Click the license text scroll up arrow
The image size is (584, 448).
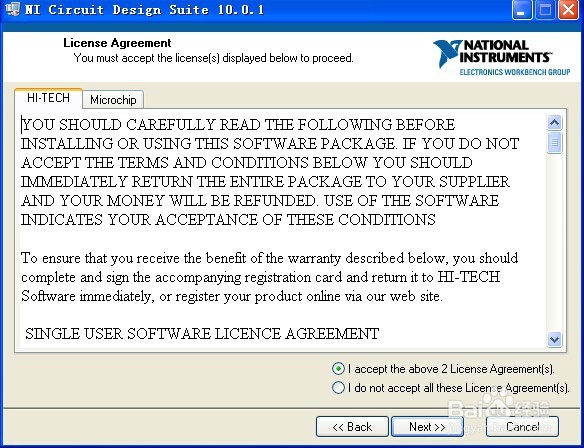[x=555, y=123]
